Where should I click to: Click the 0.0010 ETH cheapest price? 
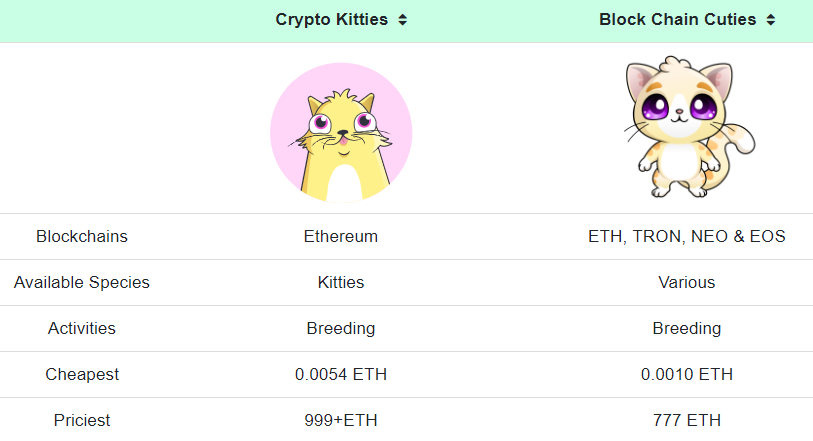click(687, 374)
